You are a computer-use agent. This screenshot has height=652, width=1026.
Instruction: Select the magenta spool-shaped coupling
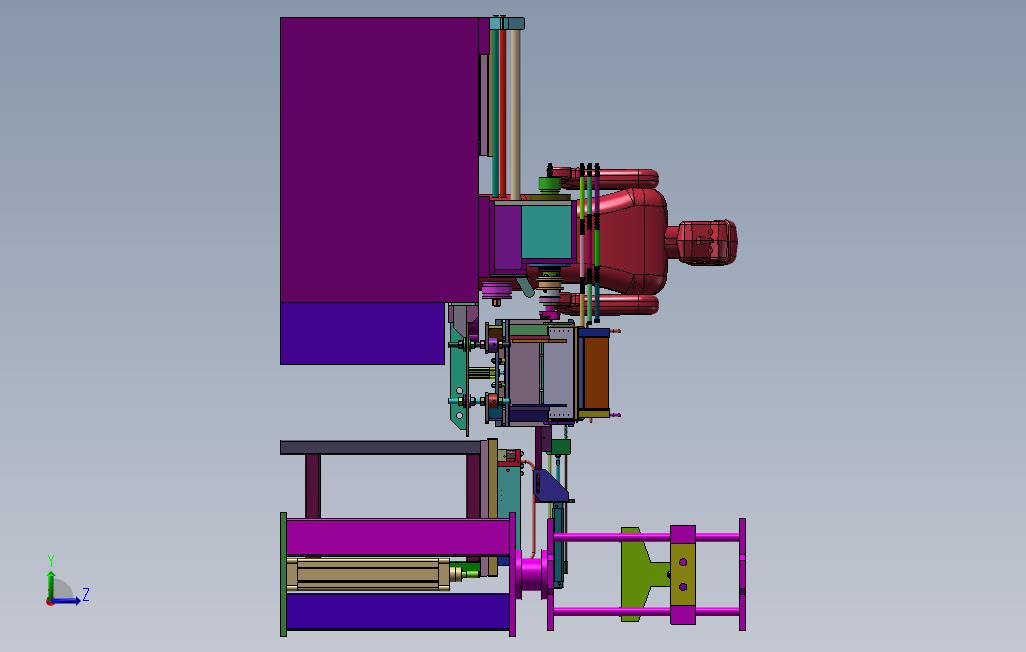click(x=532, y=575)
